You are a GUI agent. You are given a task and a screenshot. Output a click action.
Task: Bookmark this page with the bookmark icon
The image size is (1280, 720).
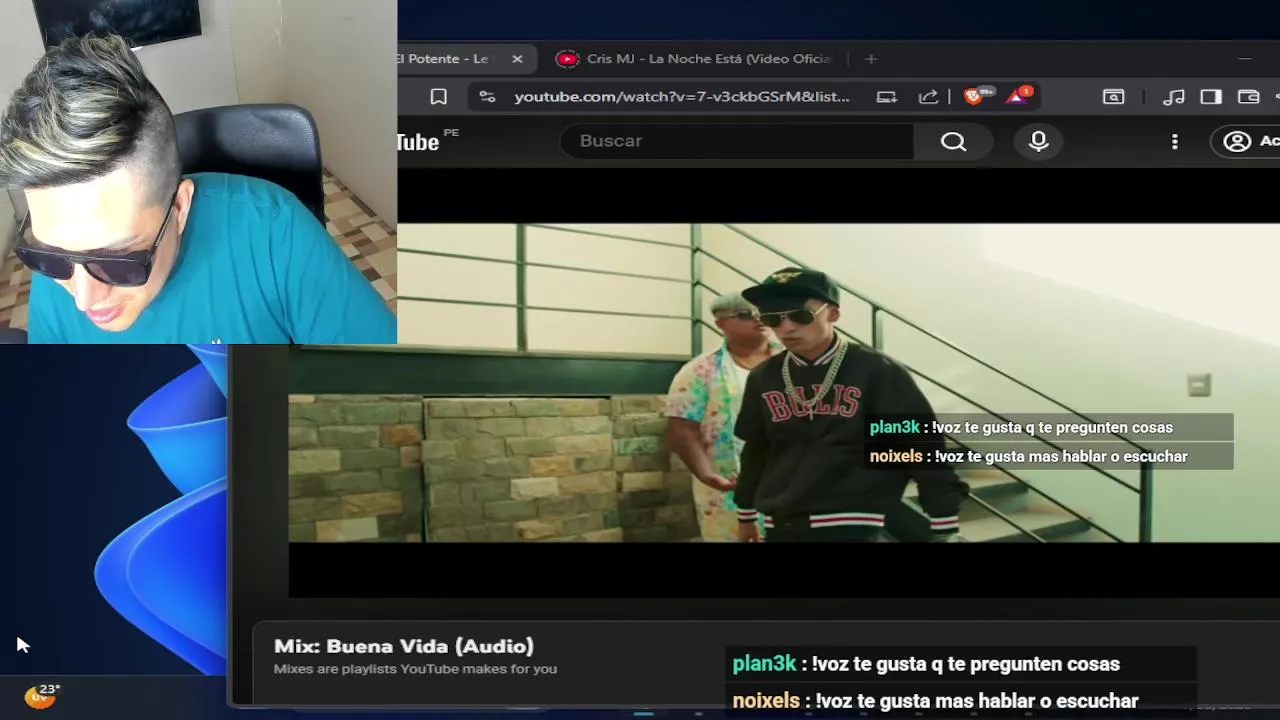pyautogui.click(x=438, y=97)
